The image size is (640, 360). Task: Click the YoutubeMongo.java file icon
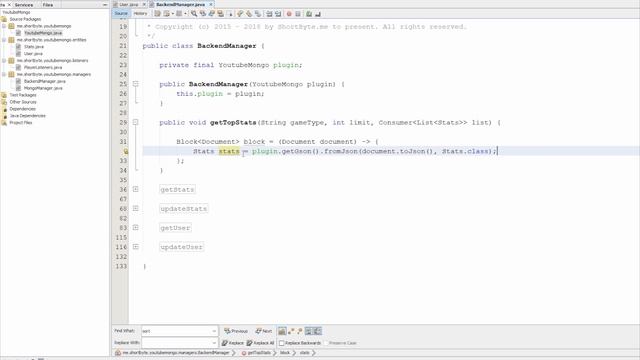(18, 33)
